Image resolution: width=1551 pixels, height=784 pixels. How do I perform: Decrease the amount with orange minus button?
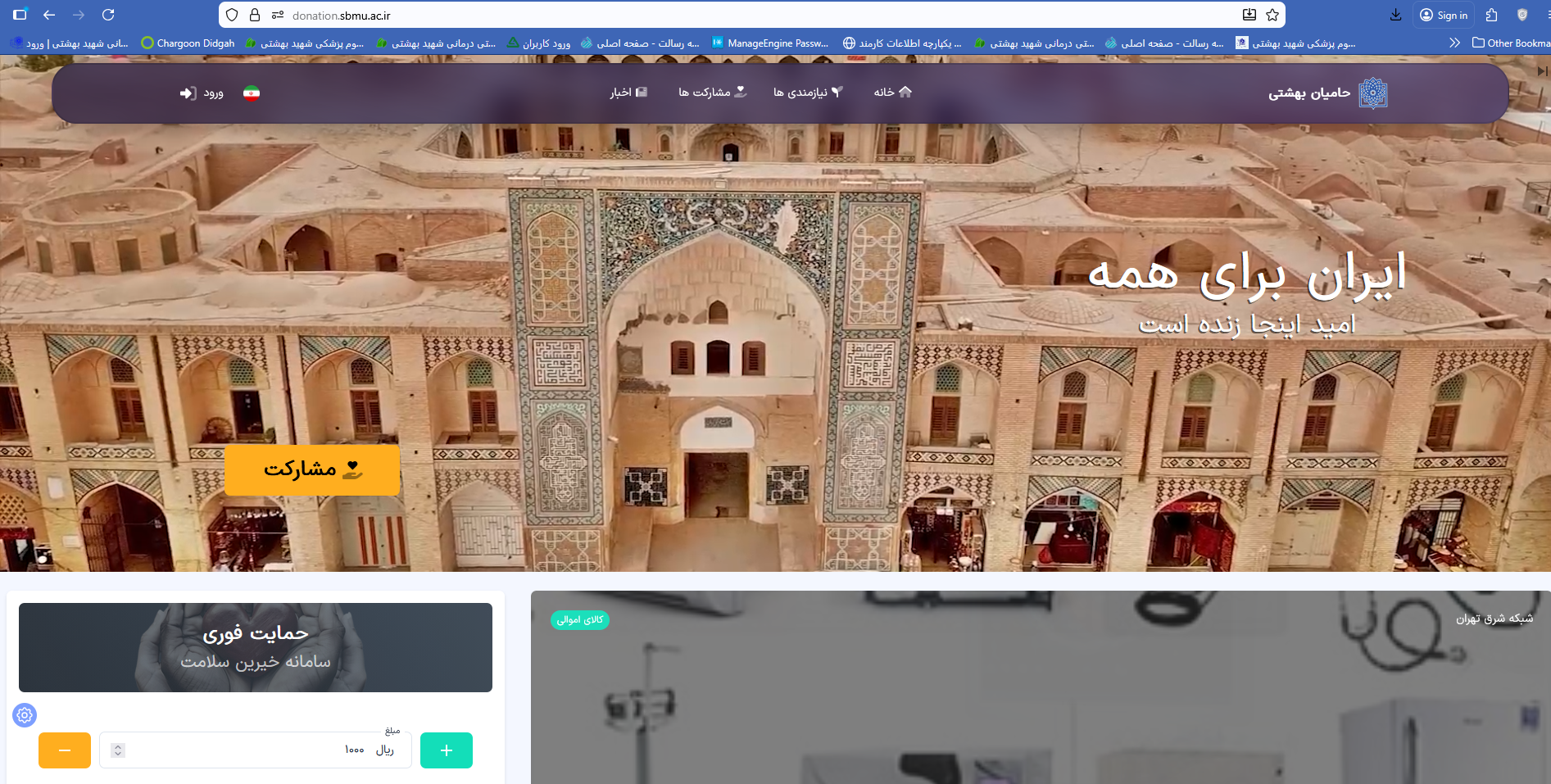[x=65, y=750]
